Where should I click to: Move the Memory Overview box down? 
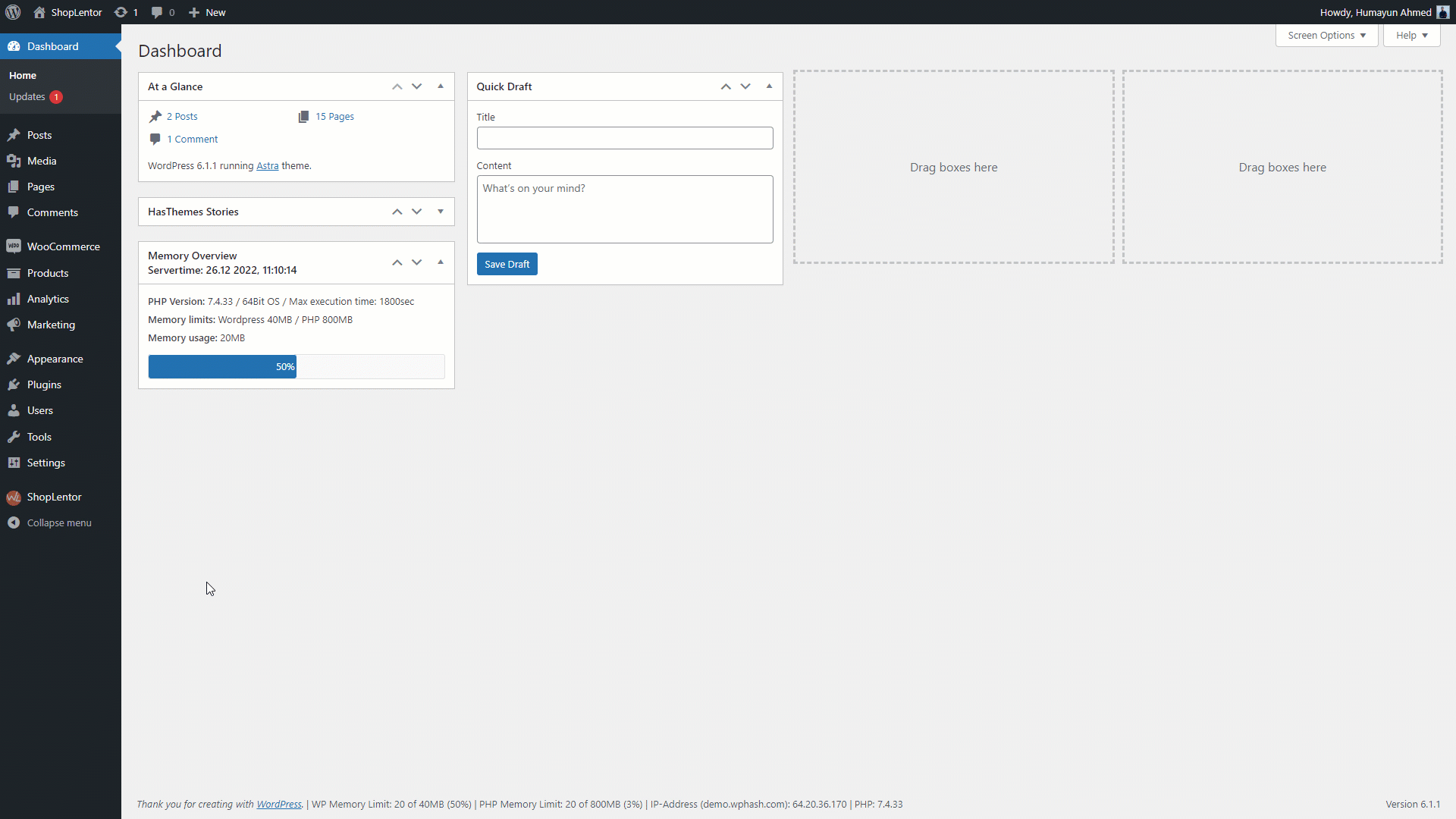coord(416,262)
